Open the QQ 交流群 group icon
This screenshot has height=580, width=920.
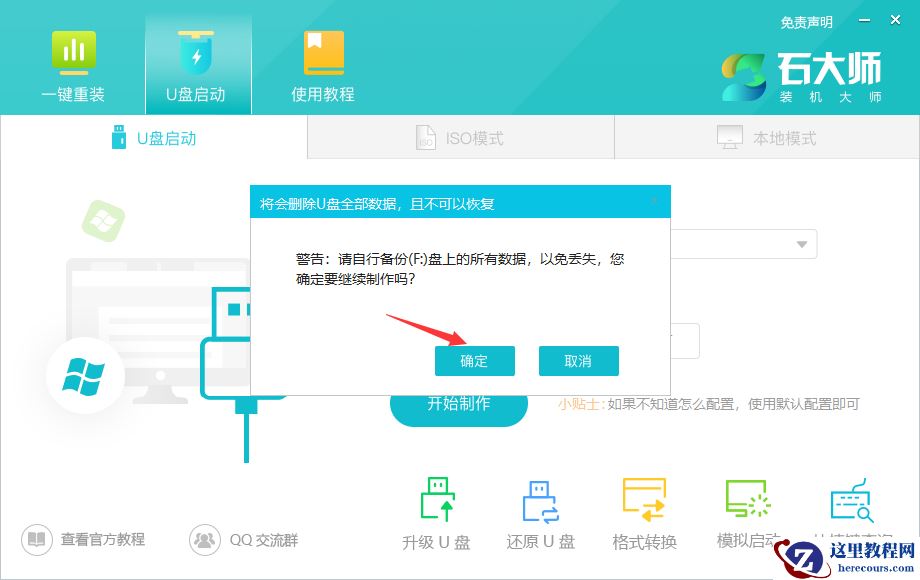coord(205,539)
